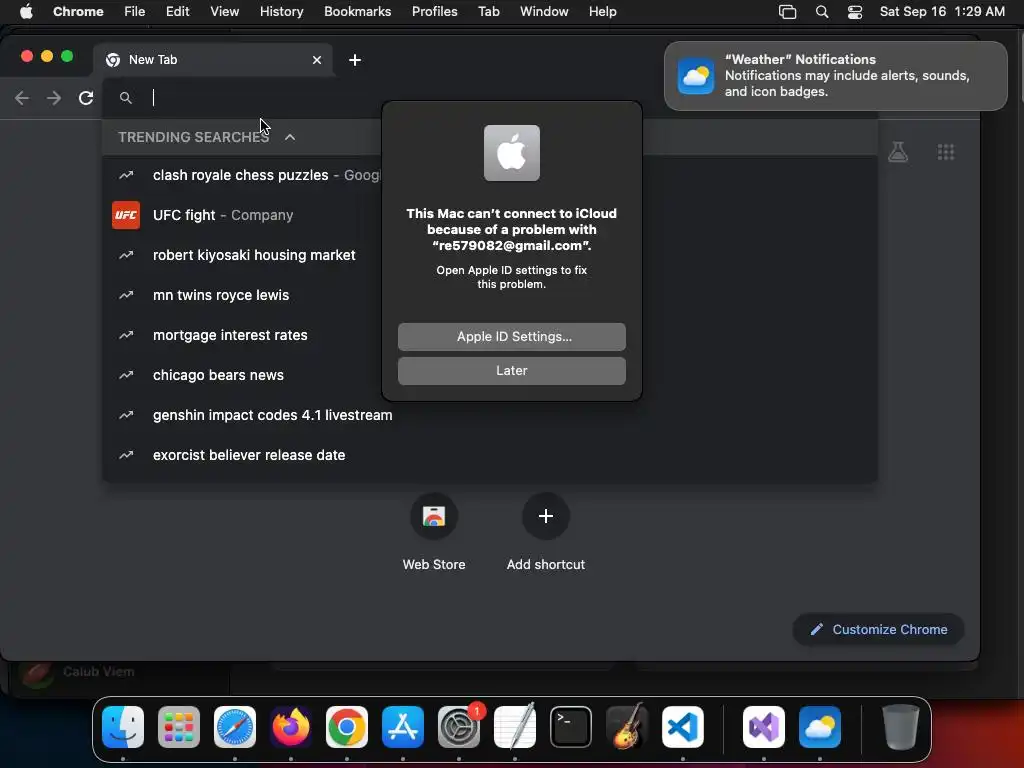Open a new Chrome tab
Image resolution: width=1024 pixels, height=768 pixels.
pyautogui.click(x=355, y=60)
